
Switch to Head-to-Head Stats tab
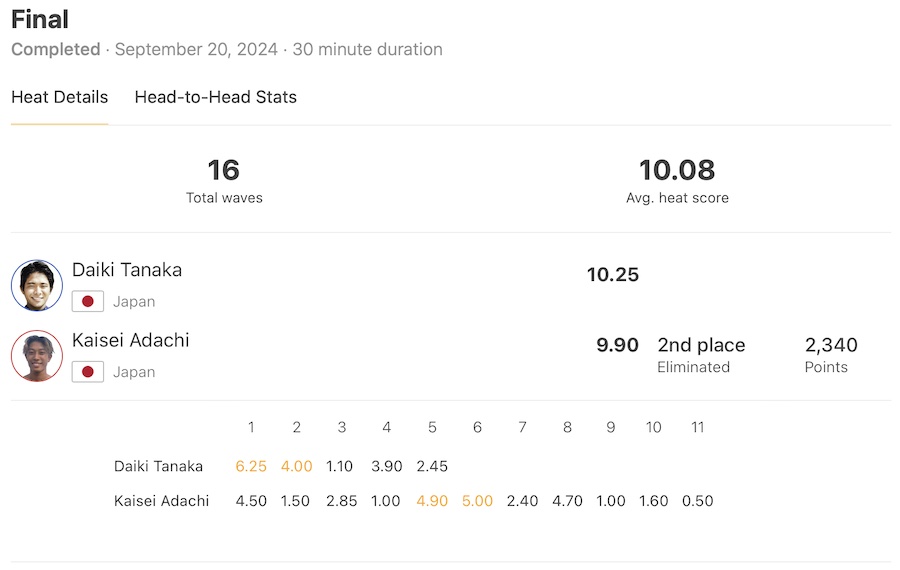(x=215, y=97)
